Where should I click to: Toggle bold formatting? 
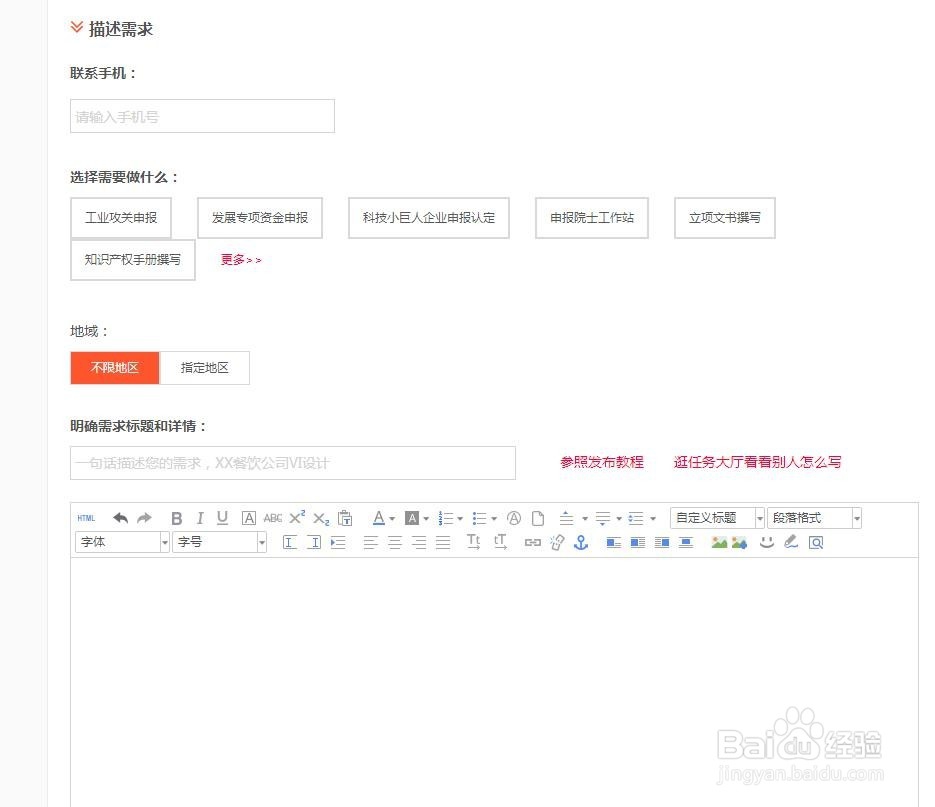(177, 518)
